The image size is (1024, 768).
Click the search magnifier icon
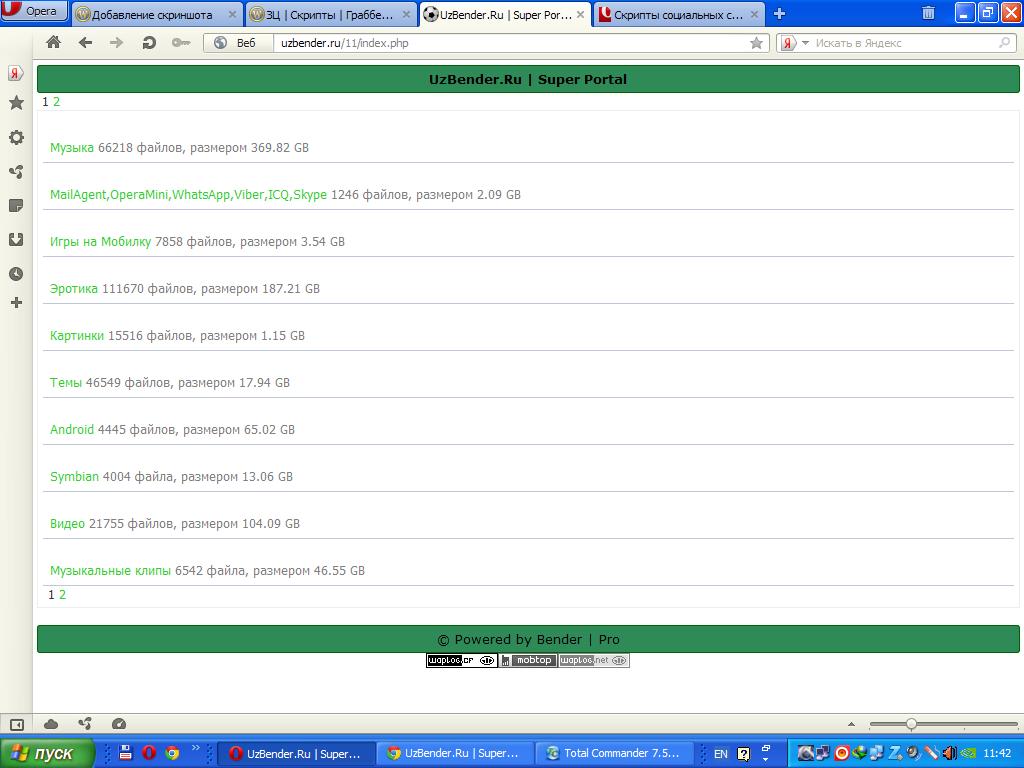tap(1004, 43)
